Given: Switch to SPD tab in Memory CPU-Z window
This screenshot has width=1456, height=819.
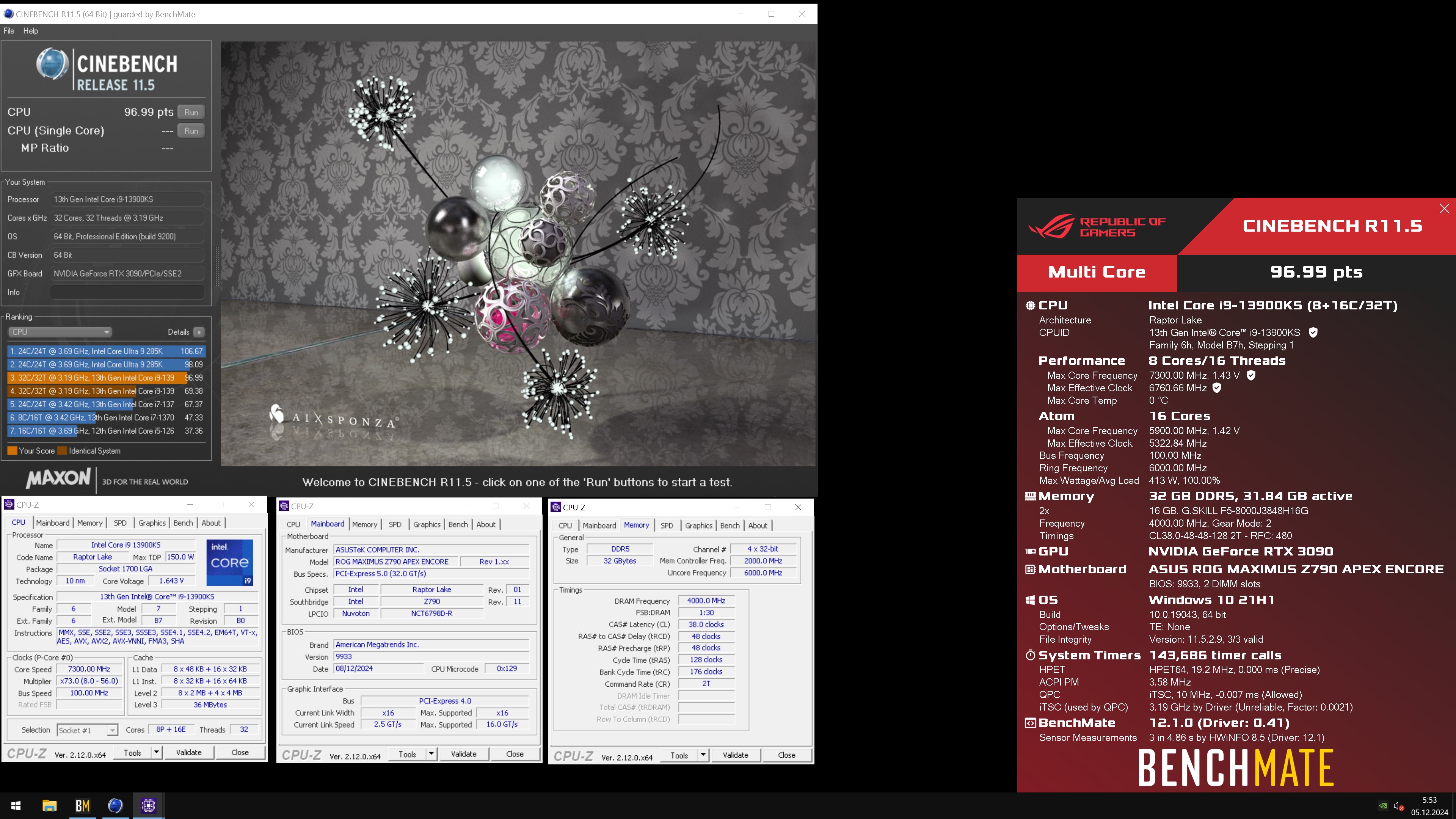Looking at the screenshot, I should point(667,525).
